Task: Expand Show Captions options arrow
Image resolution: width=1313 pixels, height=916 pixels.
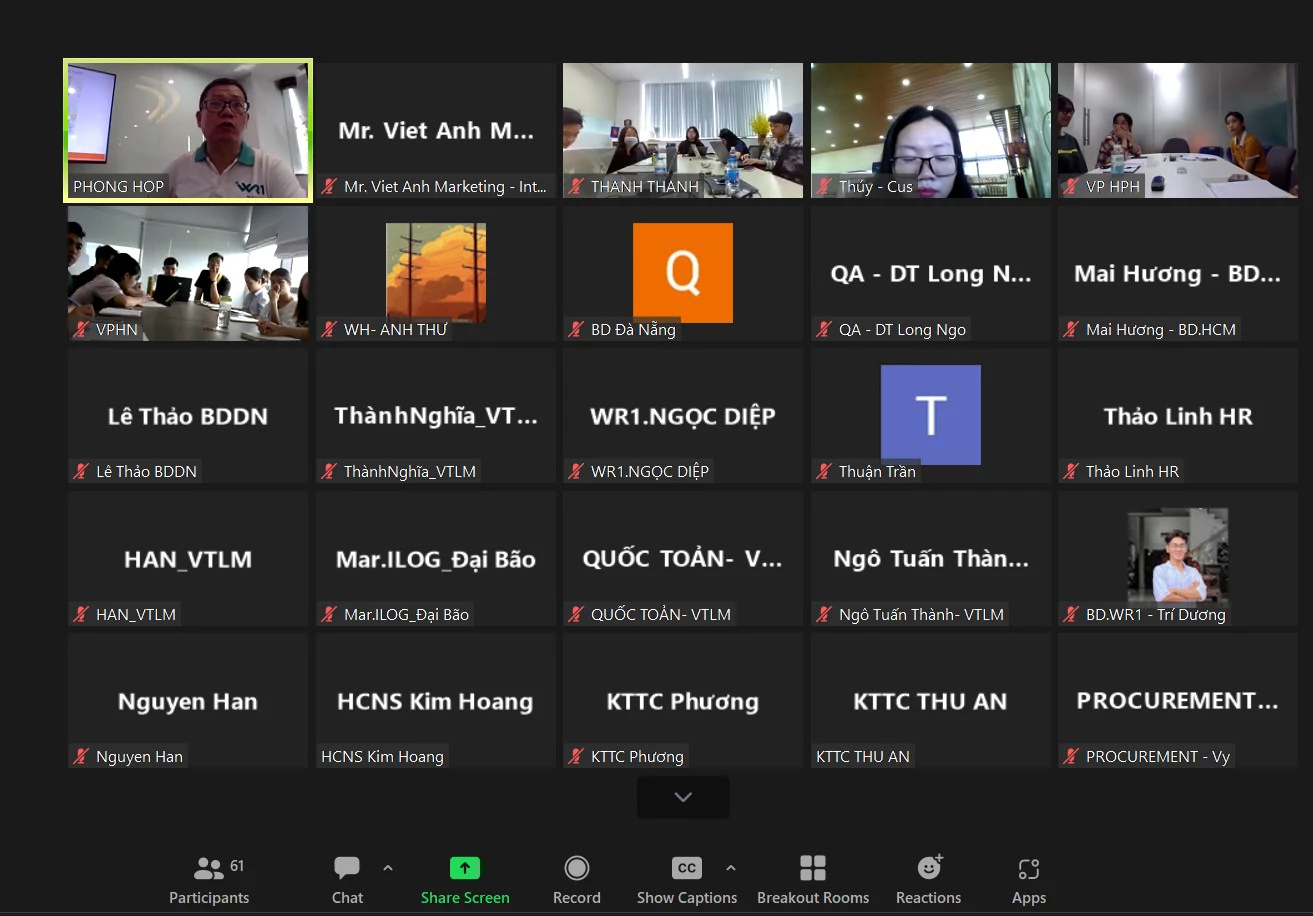Action: click(731, 868)
